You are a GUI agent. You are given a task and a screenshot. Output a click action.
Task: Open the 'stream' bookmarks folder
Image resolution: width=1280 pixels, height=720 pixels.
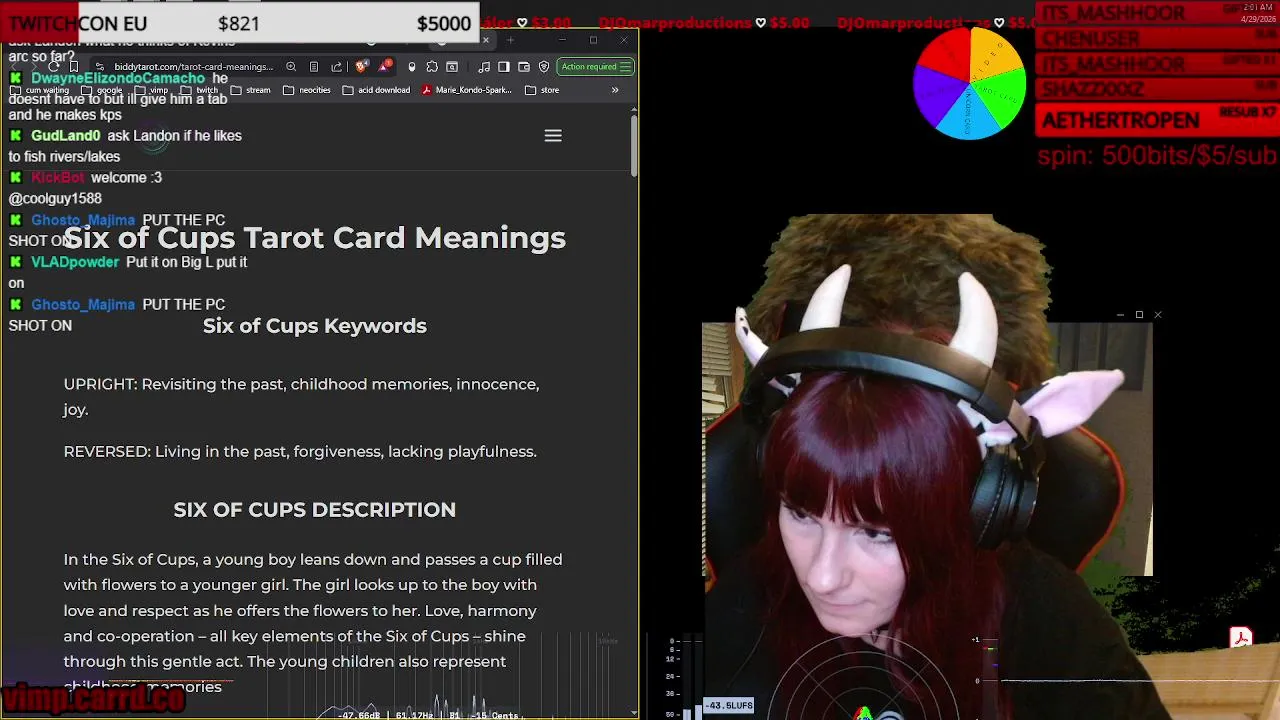[250, 90]
